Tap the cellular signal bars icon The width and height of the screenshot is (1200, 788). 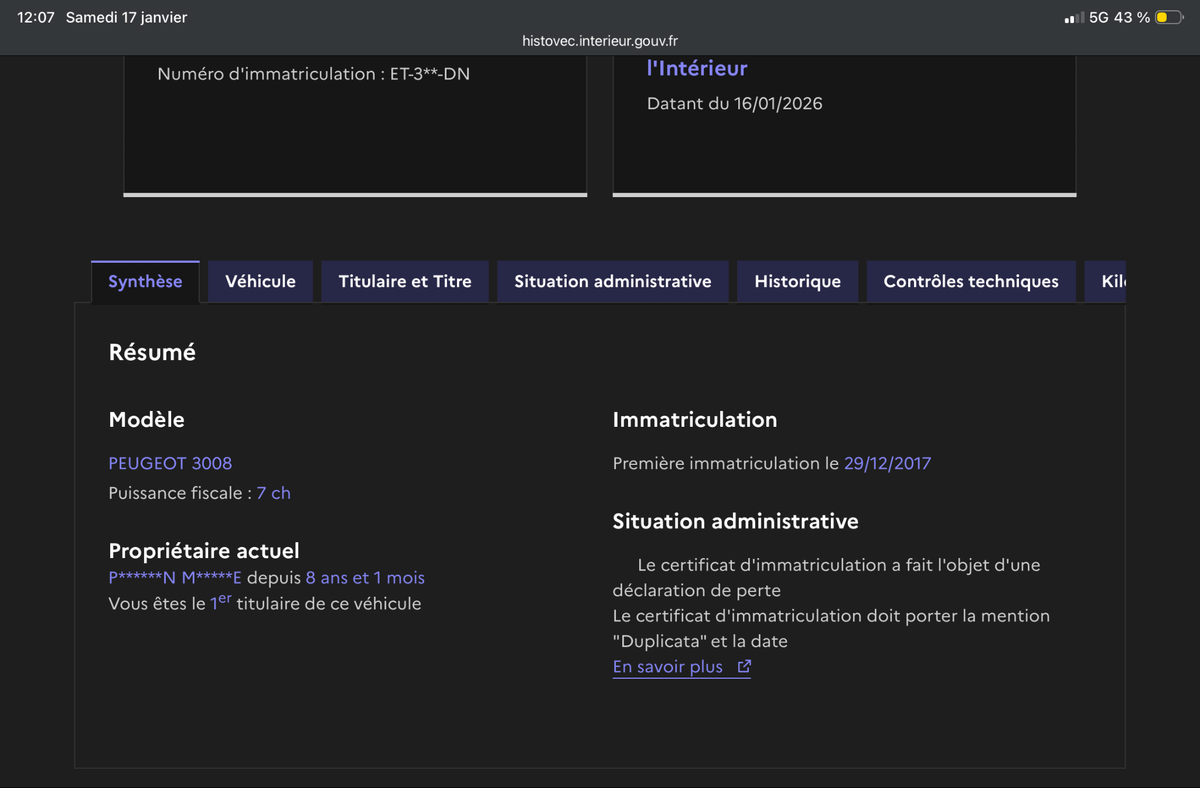click(x=1074, y=18)
